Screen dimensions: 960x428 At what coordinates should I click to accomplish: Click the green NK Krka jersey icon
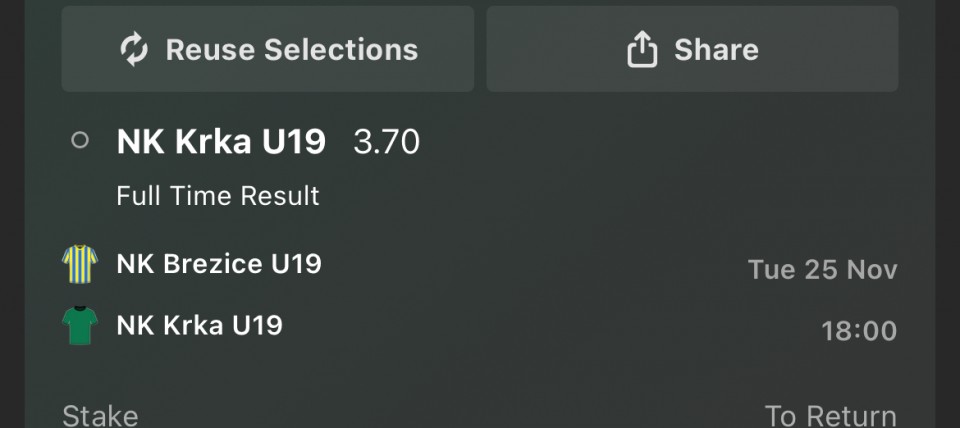[x=80, y=325]
